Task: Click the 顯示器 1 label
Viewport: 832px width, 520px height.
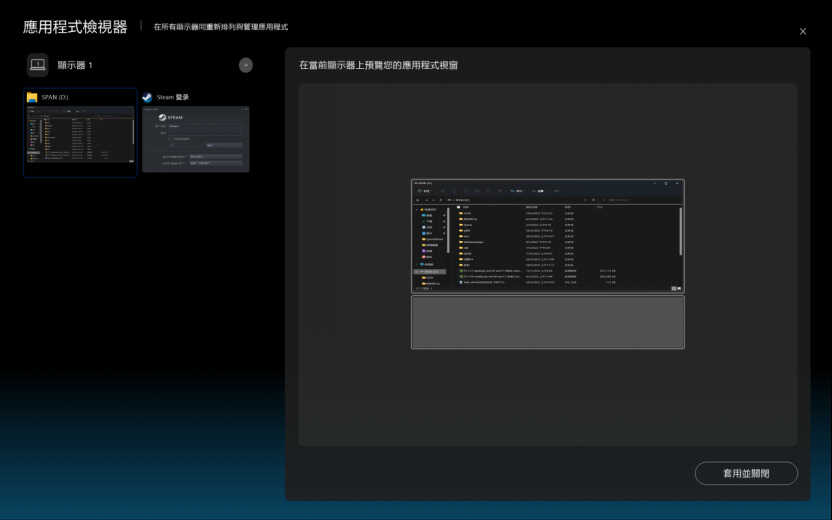Action: pos(75,65)
